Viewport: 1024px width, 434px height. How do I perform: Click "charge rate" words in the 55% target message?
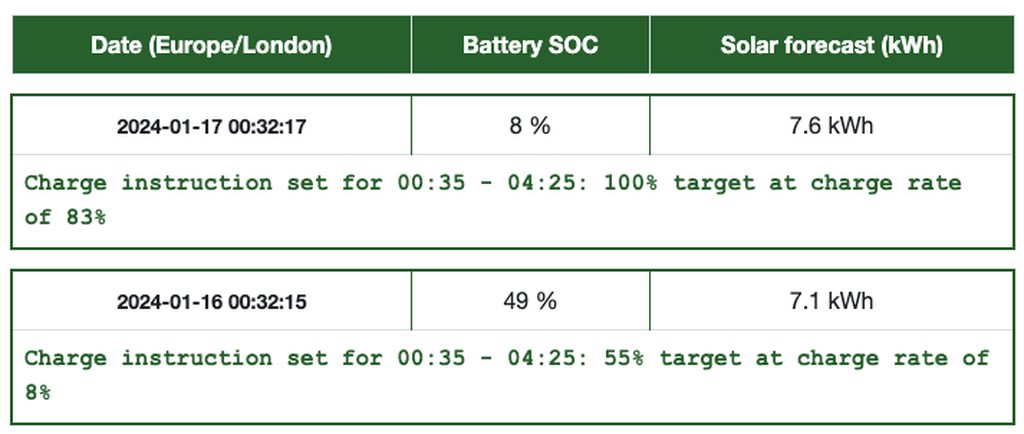pos(872,357)
